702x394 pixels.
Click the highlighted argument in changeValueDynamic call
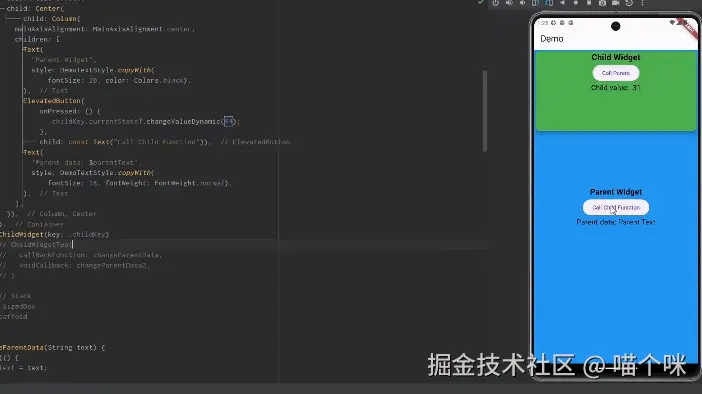pos(229,121)
